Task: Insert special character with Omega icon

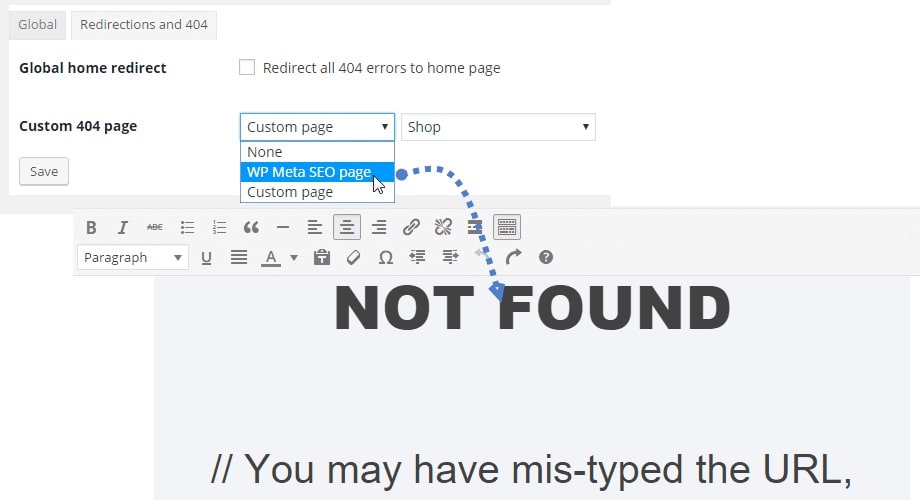Action: (385, 258)
